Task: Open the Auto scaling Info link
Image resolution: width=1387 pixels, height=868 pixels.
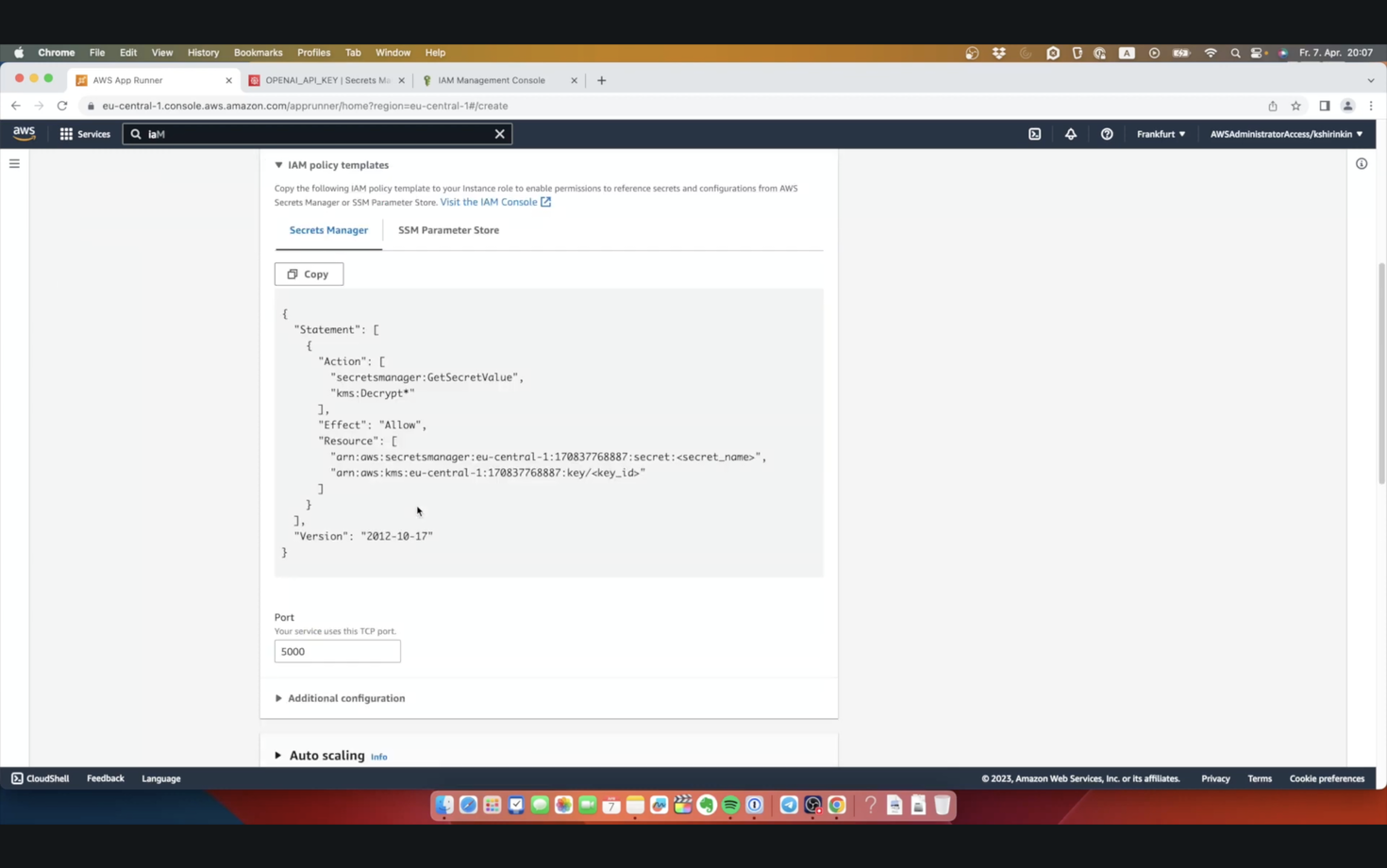Action: (x=379, y=757)
